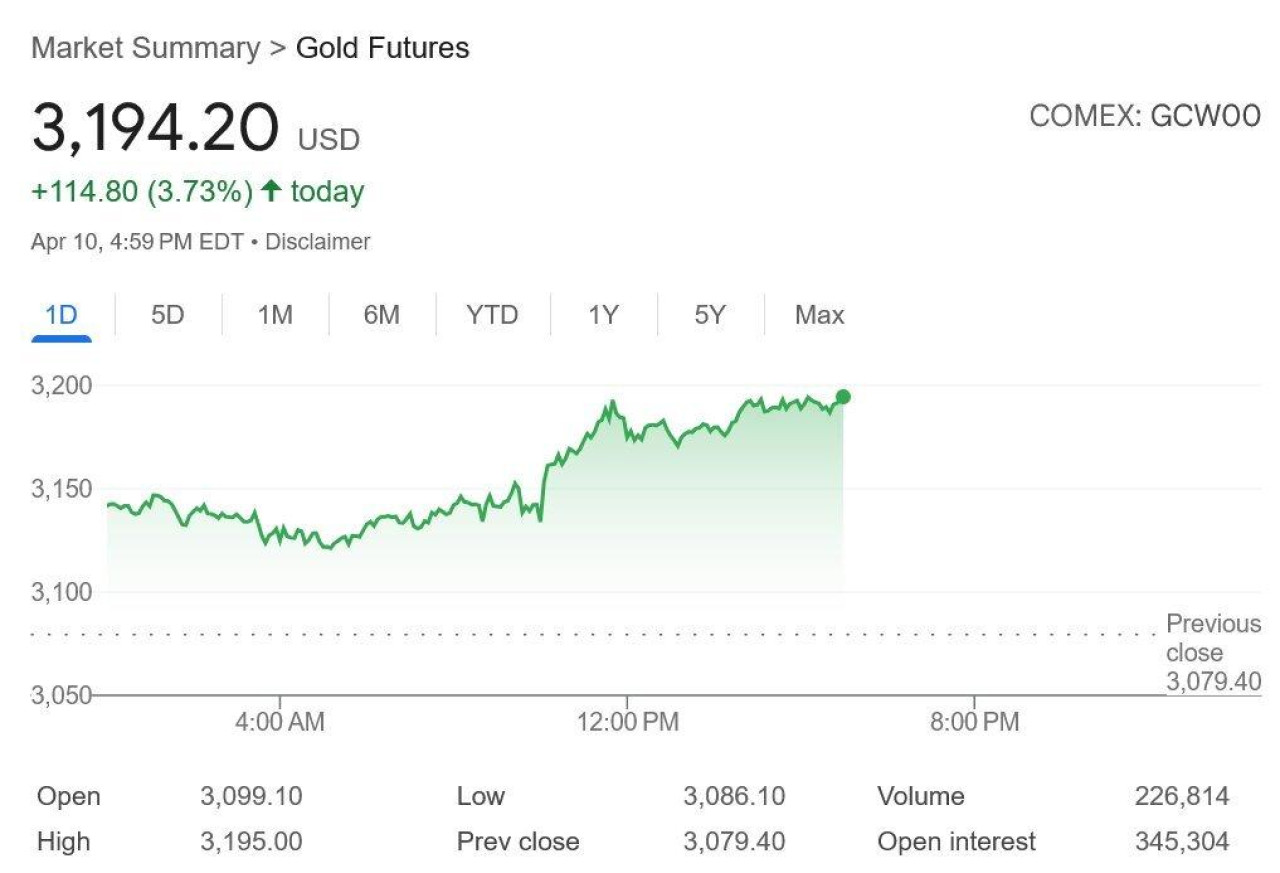Click the 3,194.20 gold price
The image size is (1280, 873).
click(155, 130)
